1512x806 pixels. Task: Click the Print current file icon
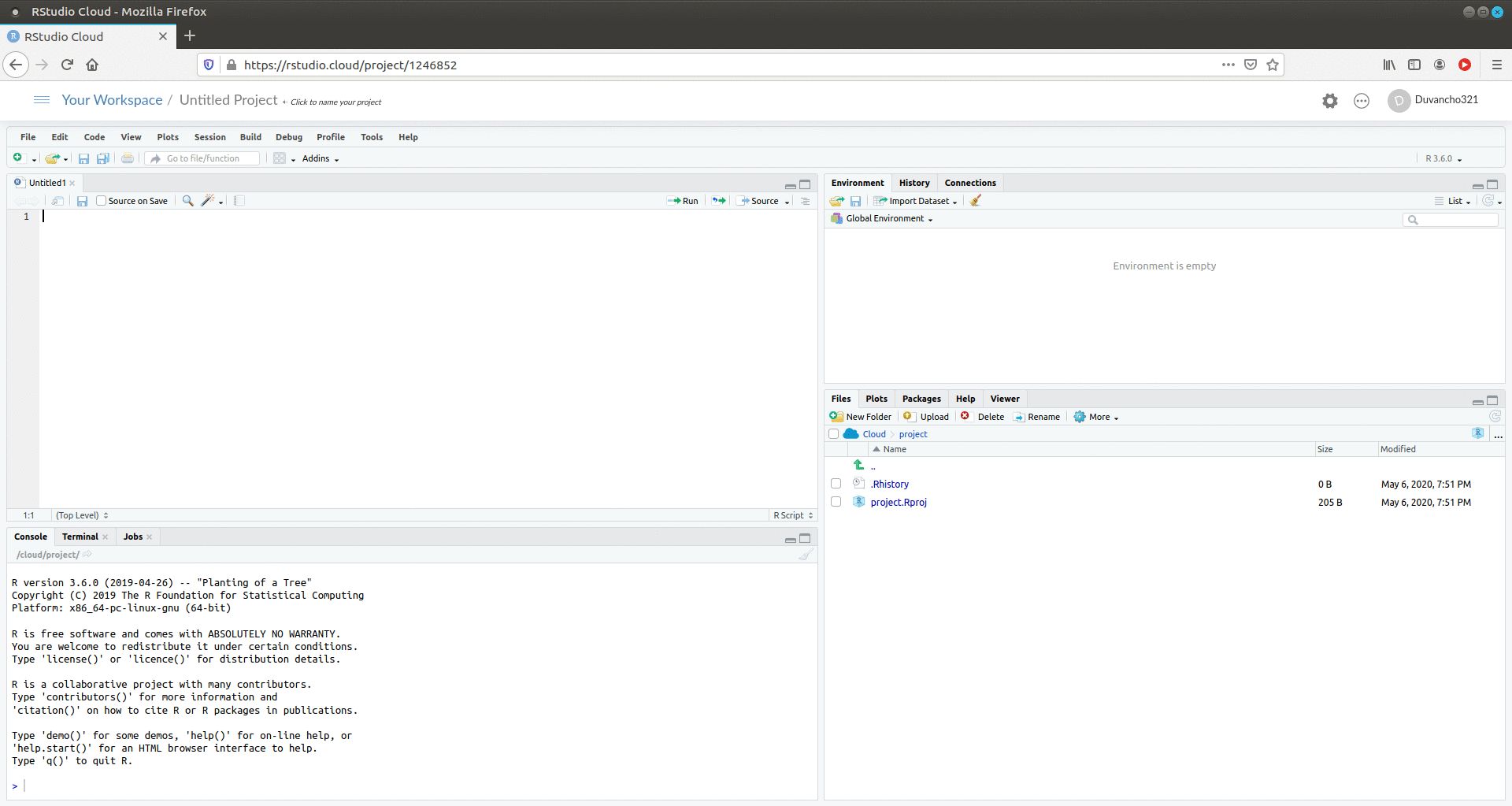click(x=128, y=158)
